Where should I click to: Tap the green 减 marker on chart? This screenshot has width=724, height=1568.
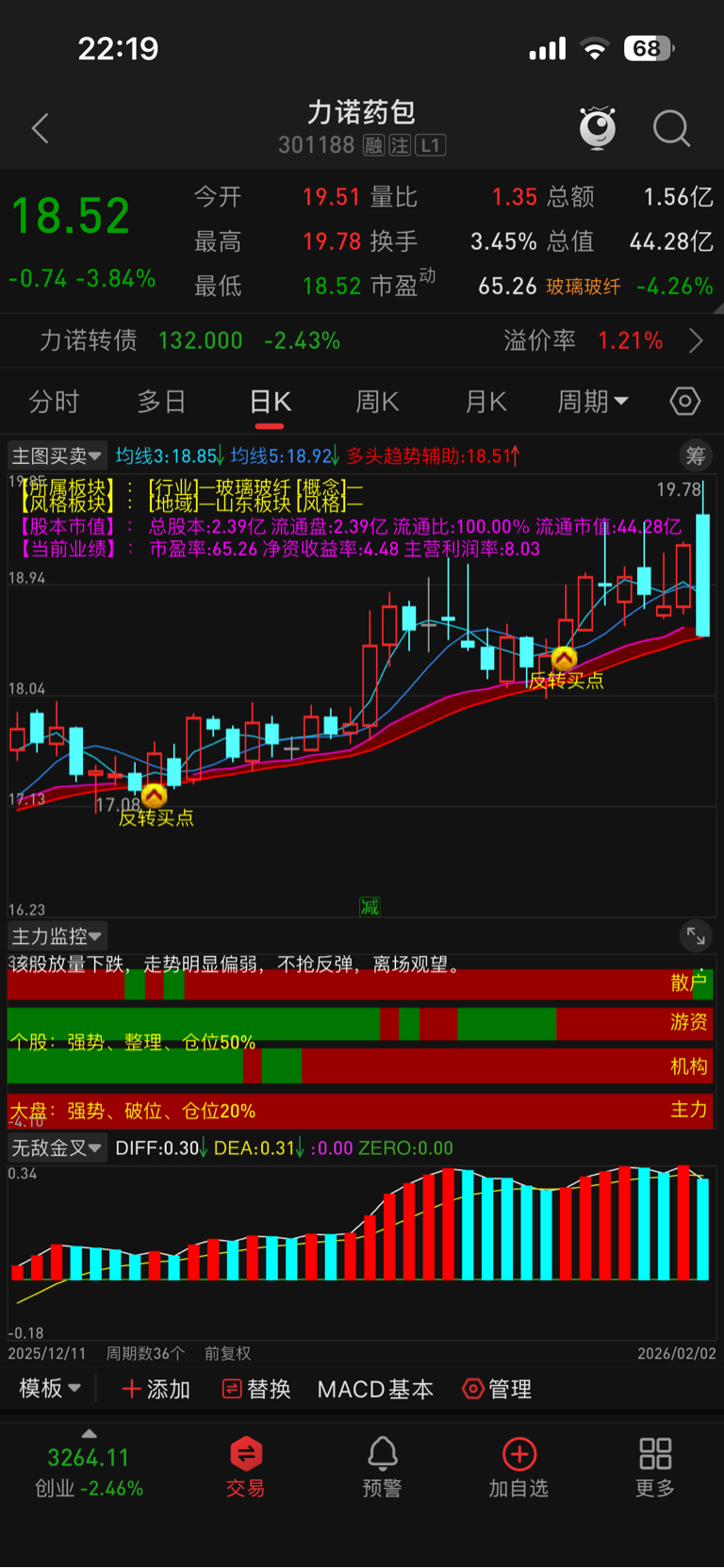[x=370, y=906]
